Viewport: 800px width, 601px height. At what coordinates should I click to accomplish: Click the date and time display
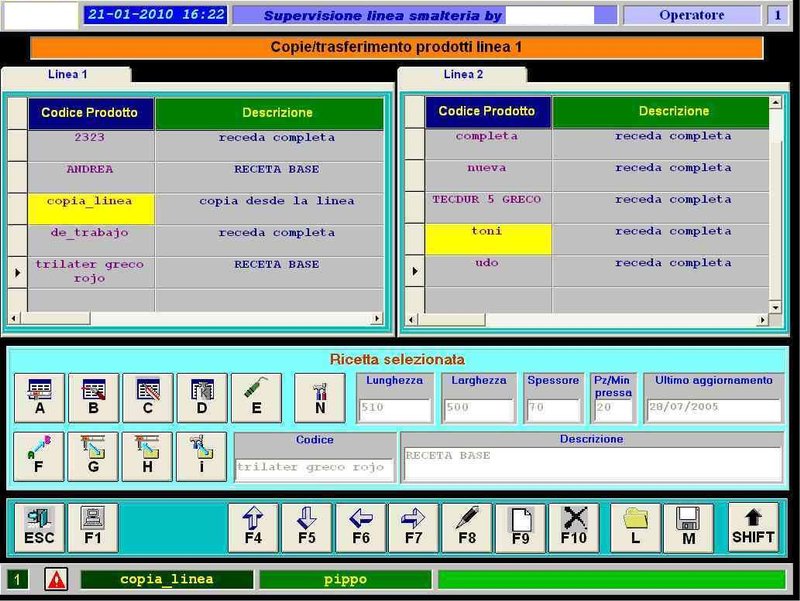[x=156, y=15]
